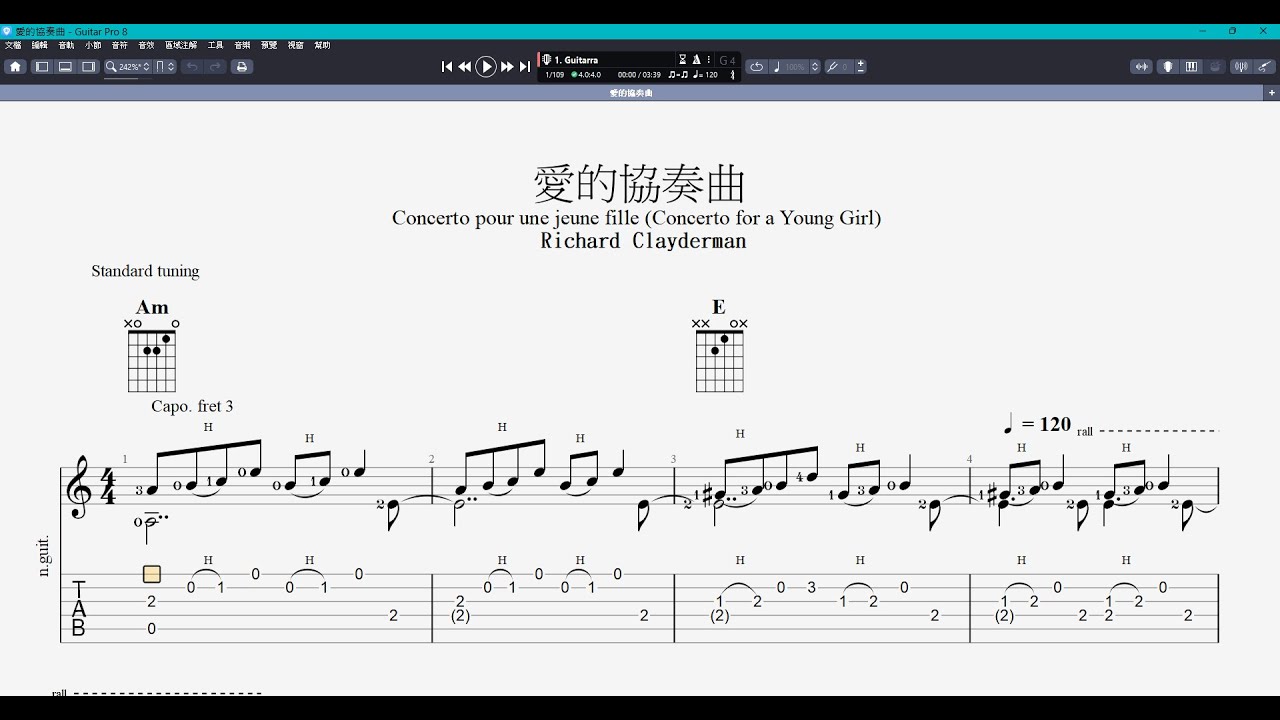Image resolution: width=1280 pixels, height=720 pixels.
Task: Open the 幫助 (Help) menu
Action: point(322,45)
